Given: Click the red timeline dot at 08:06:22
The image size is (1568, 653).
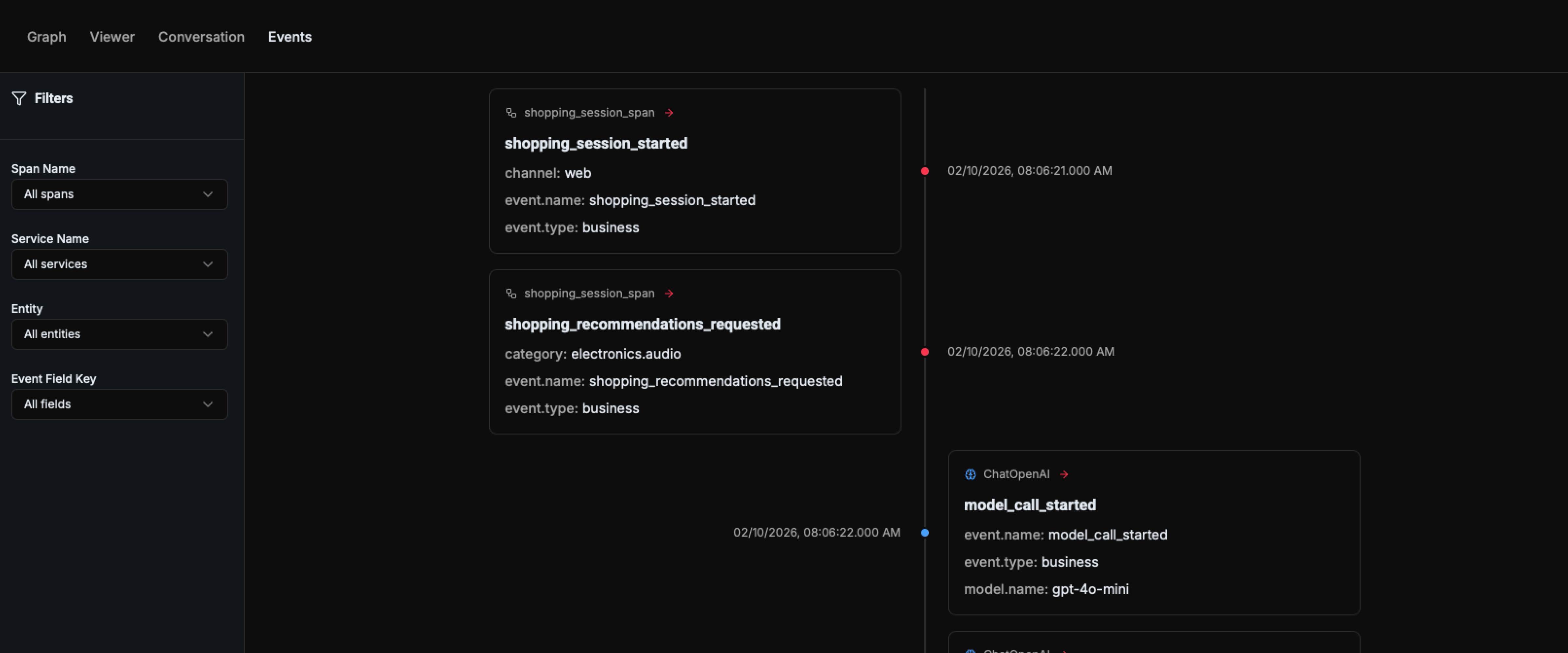Looking at the screenshot, I should [924, 351].
